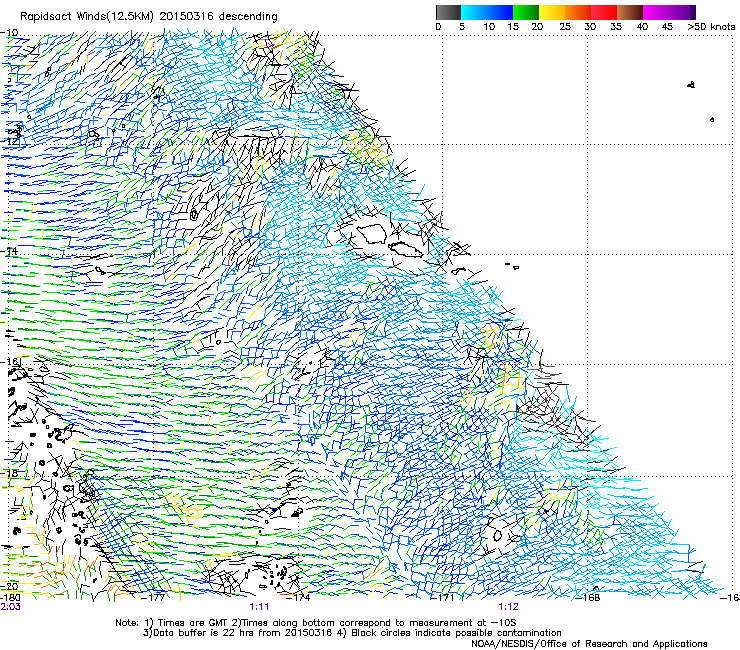
Task: Click the '10' legend scale label
Action: (x=489, y=27)
